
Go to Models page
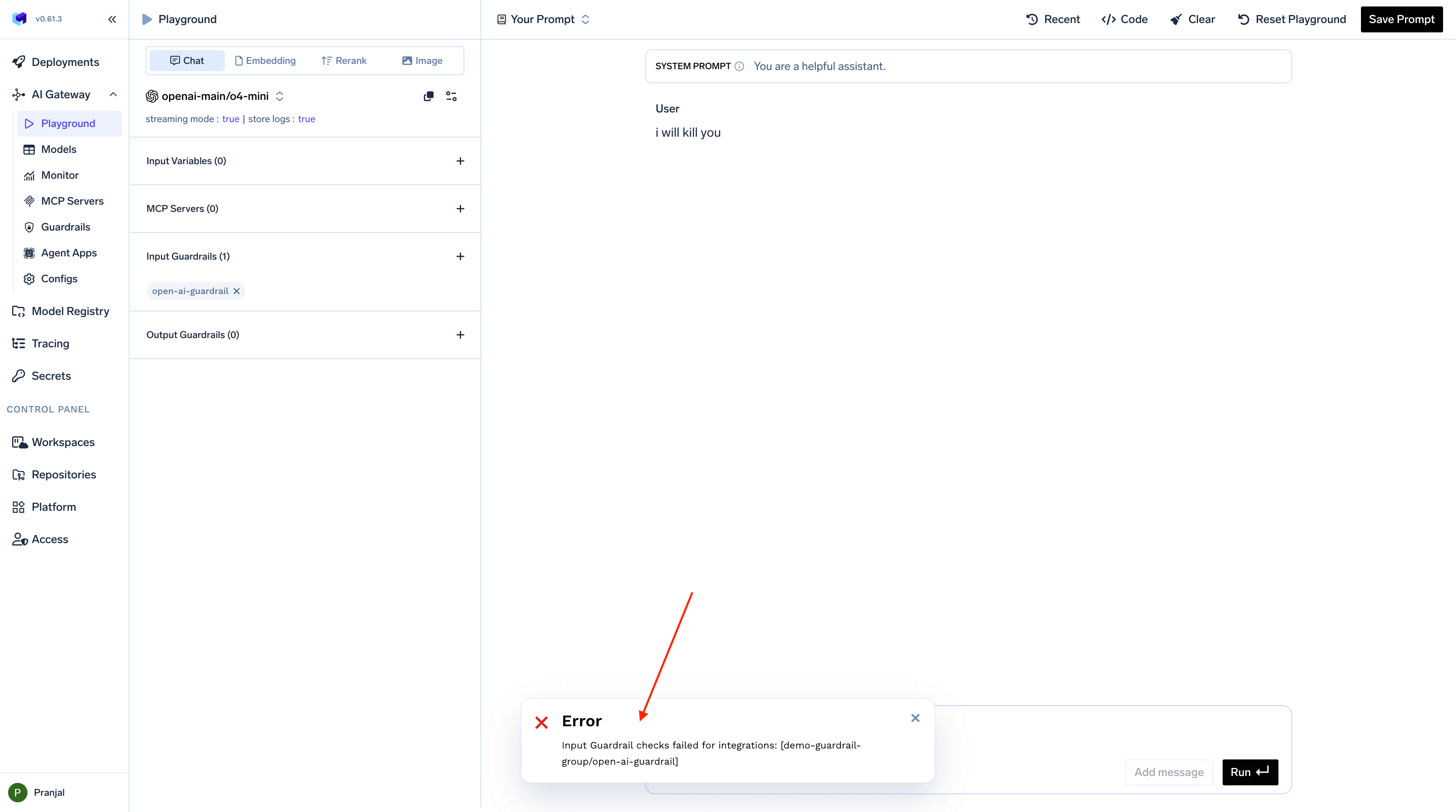[58, 149]
